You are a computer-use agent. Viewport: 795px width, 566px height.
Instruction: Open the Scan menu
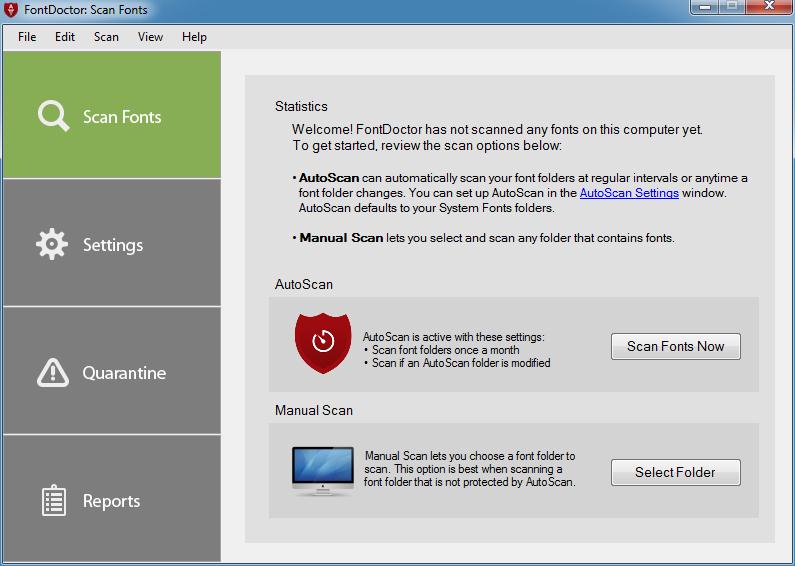pos(106,37)
